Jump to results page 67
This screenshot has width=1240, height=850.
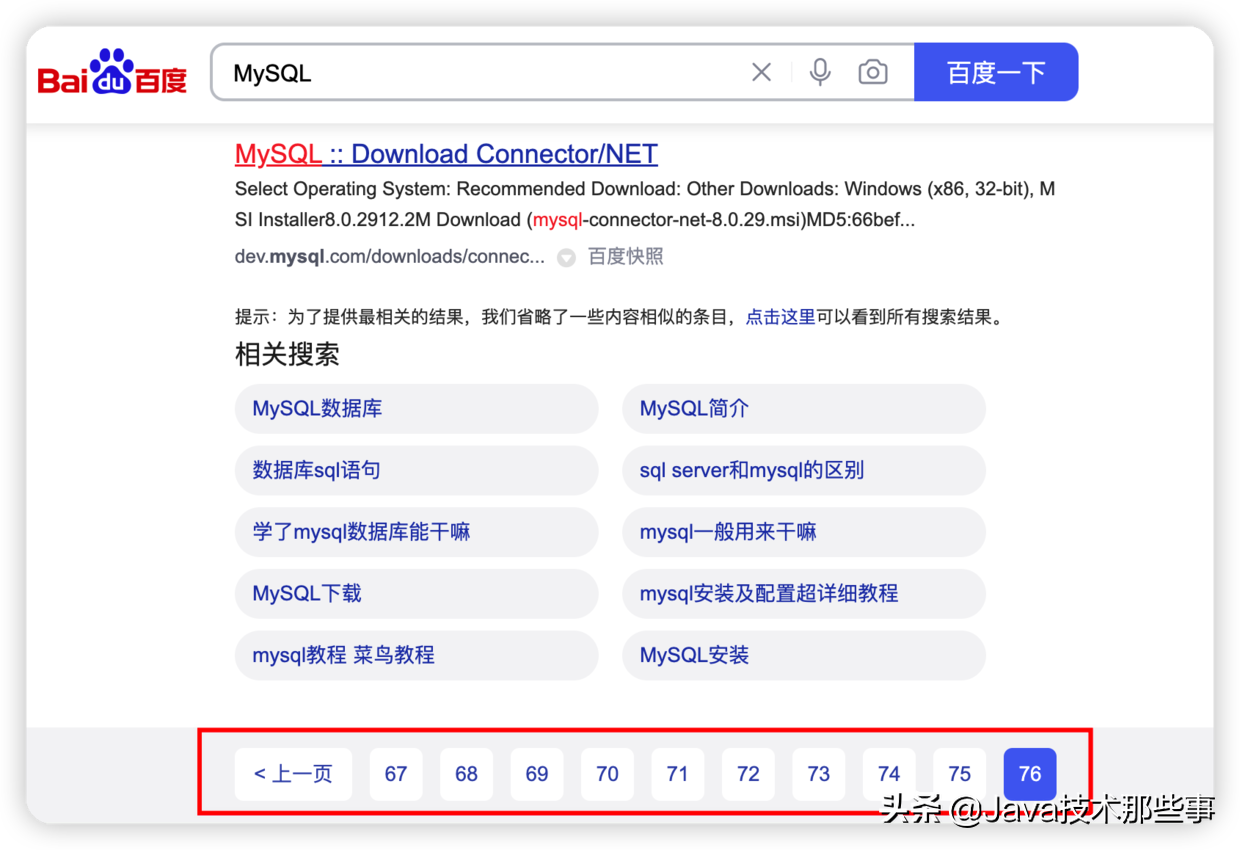(x=396, y=773)
